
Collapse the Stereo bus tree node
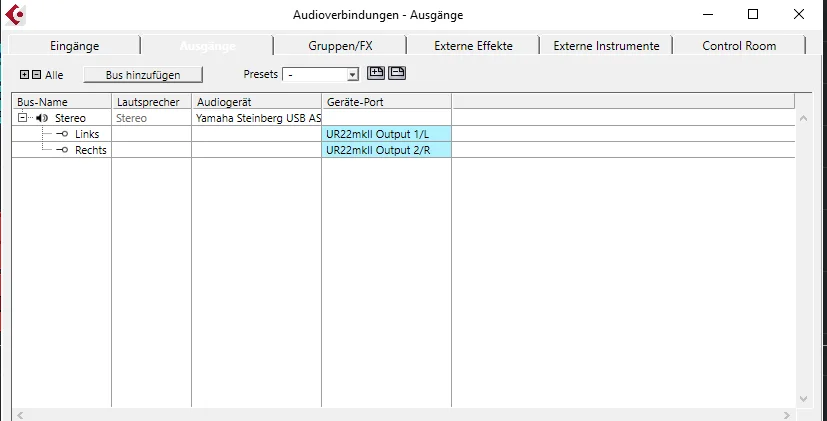[22, 118]
